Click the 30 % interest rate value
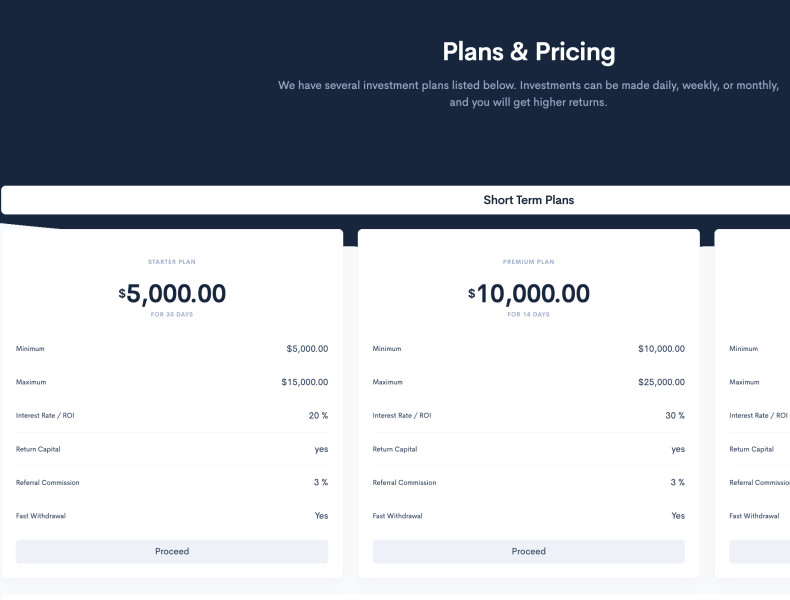The width and height of the screenshot is (790, 600). pyautogui.click(x=675, y=415)
